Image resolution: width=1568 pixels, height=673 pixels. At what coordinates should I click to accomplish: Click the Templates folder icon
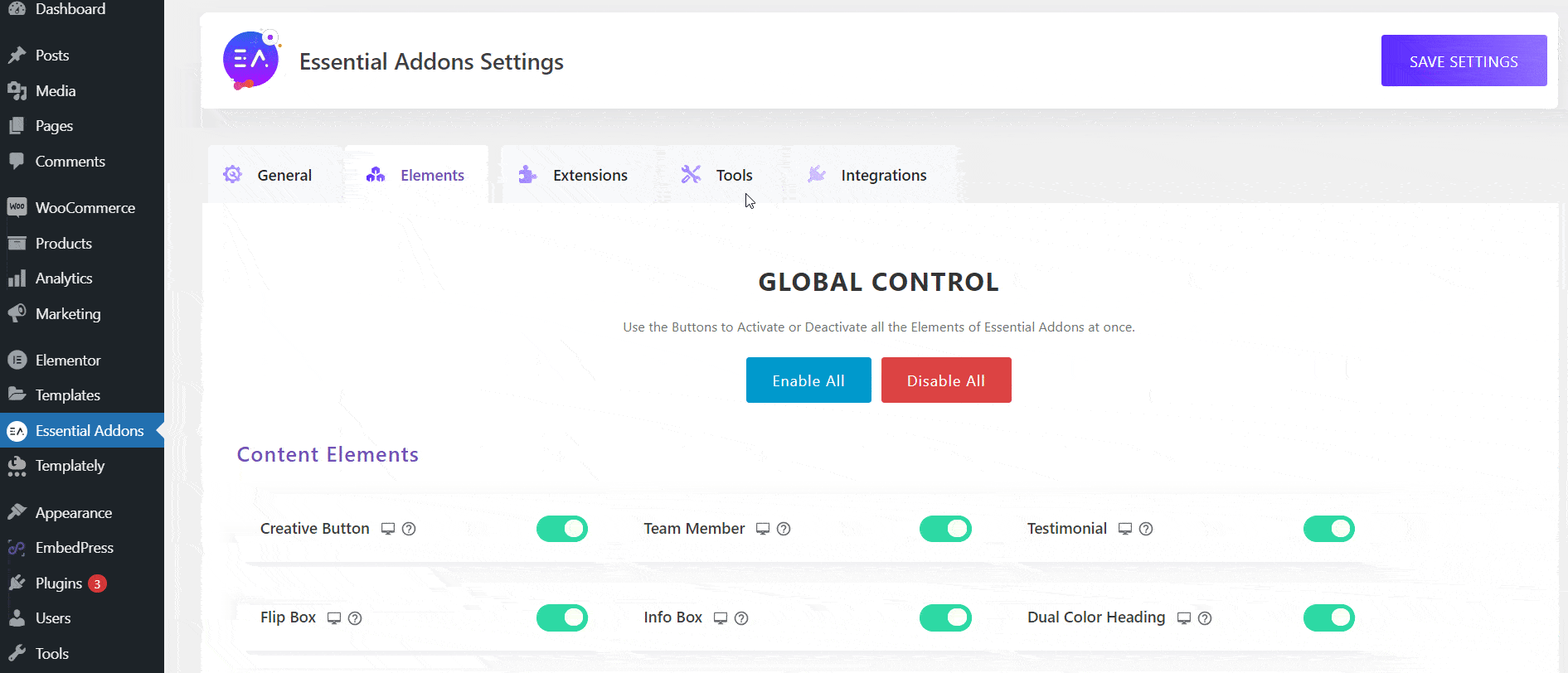click(x=17, y=395)
